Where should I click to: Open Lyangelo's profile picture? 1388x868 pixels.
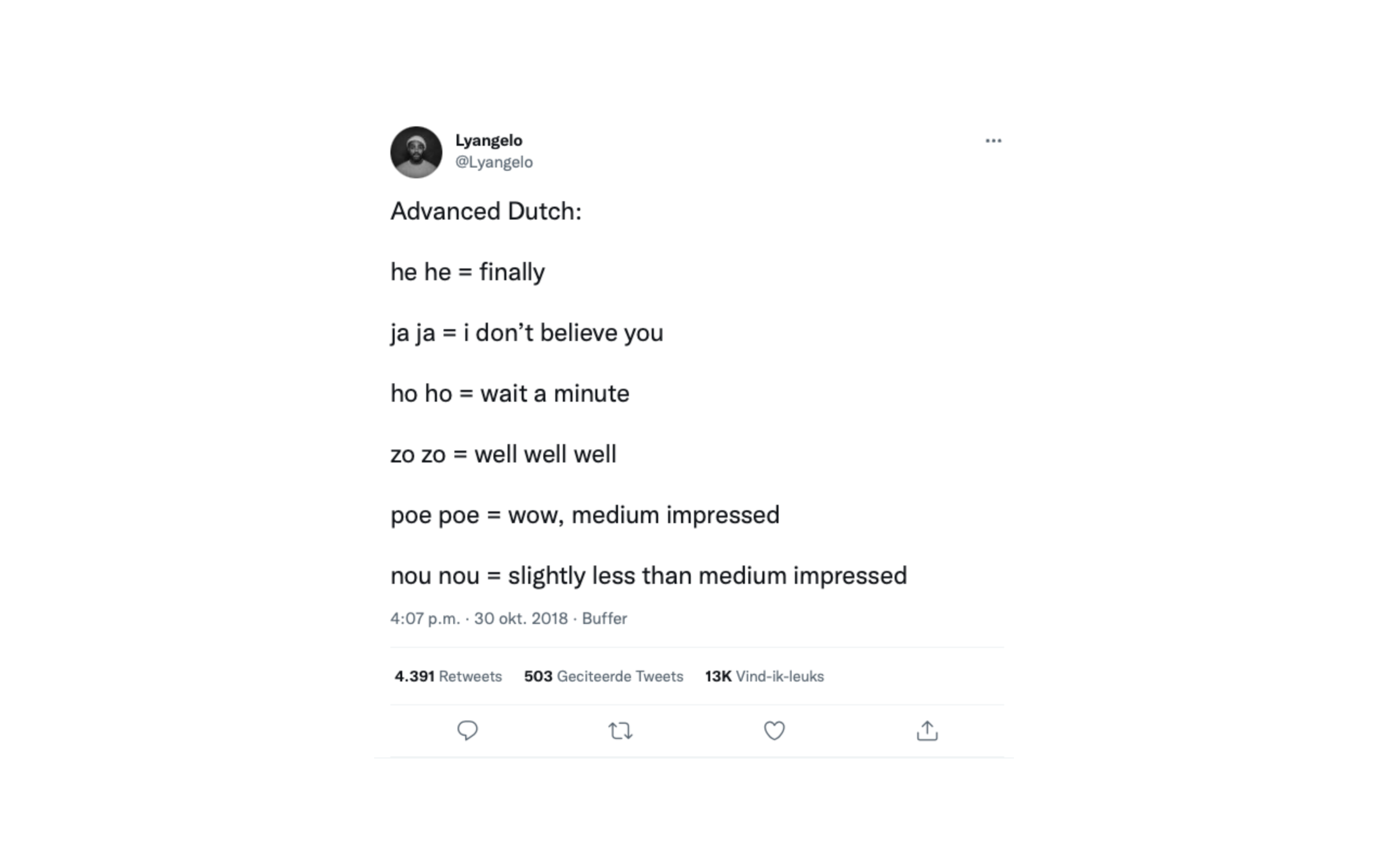[x=416, y=152]
